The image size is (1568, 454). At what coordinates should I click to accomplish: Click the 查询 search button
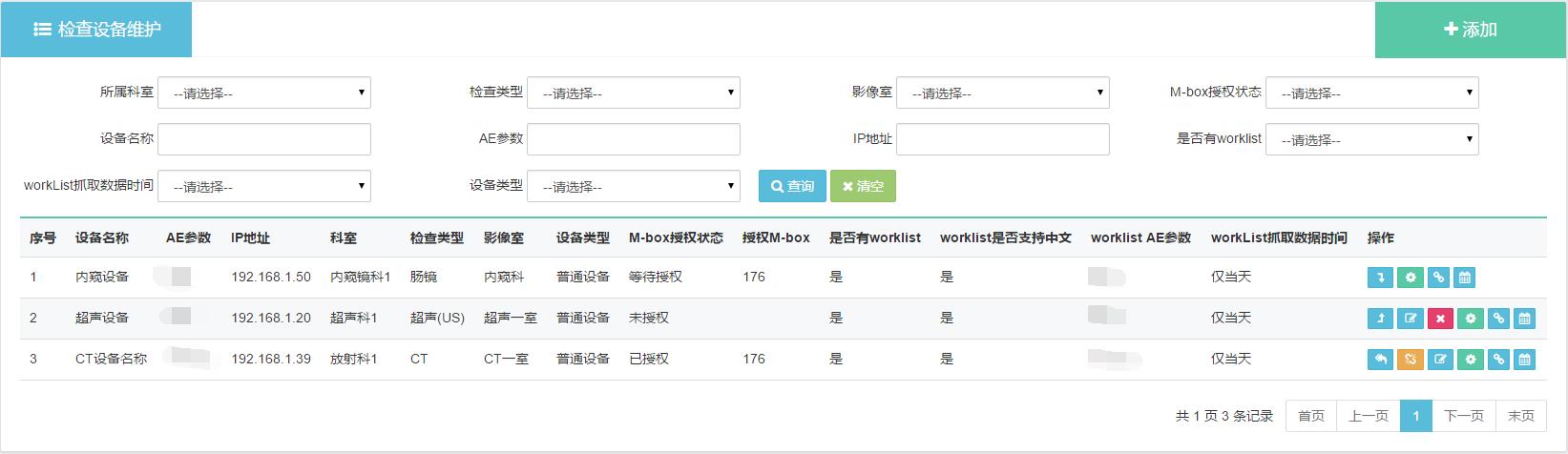(x=792, y=186)
